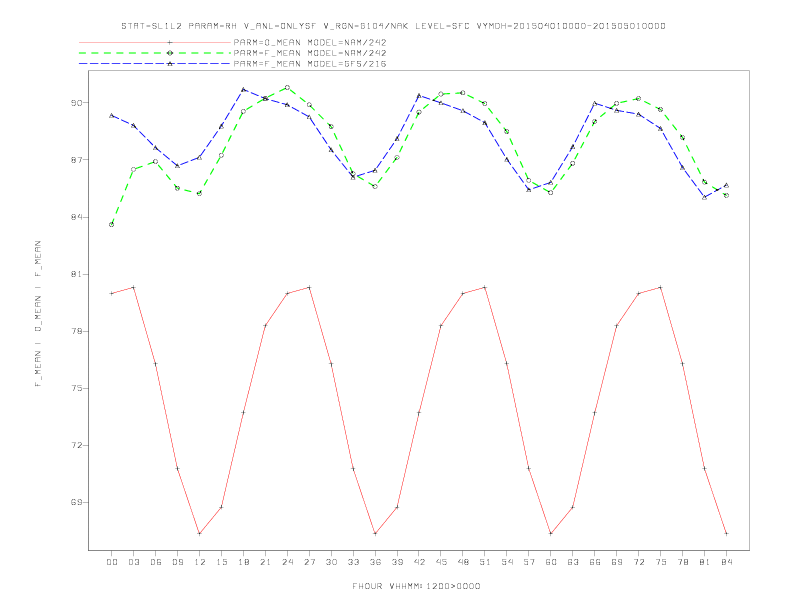Viewport: 792px width, 612px height.
Task: Click x-axis forecast hour label 54
Action: coord(507,562)
